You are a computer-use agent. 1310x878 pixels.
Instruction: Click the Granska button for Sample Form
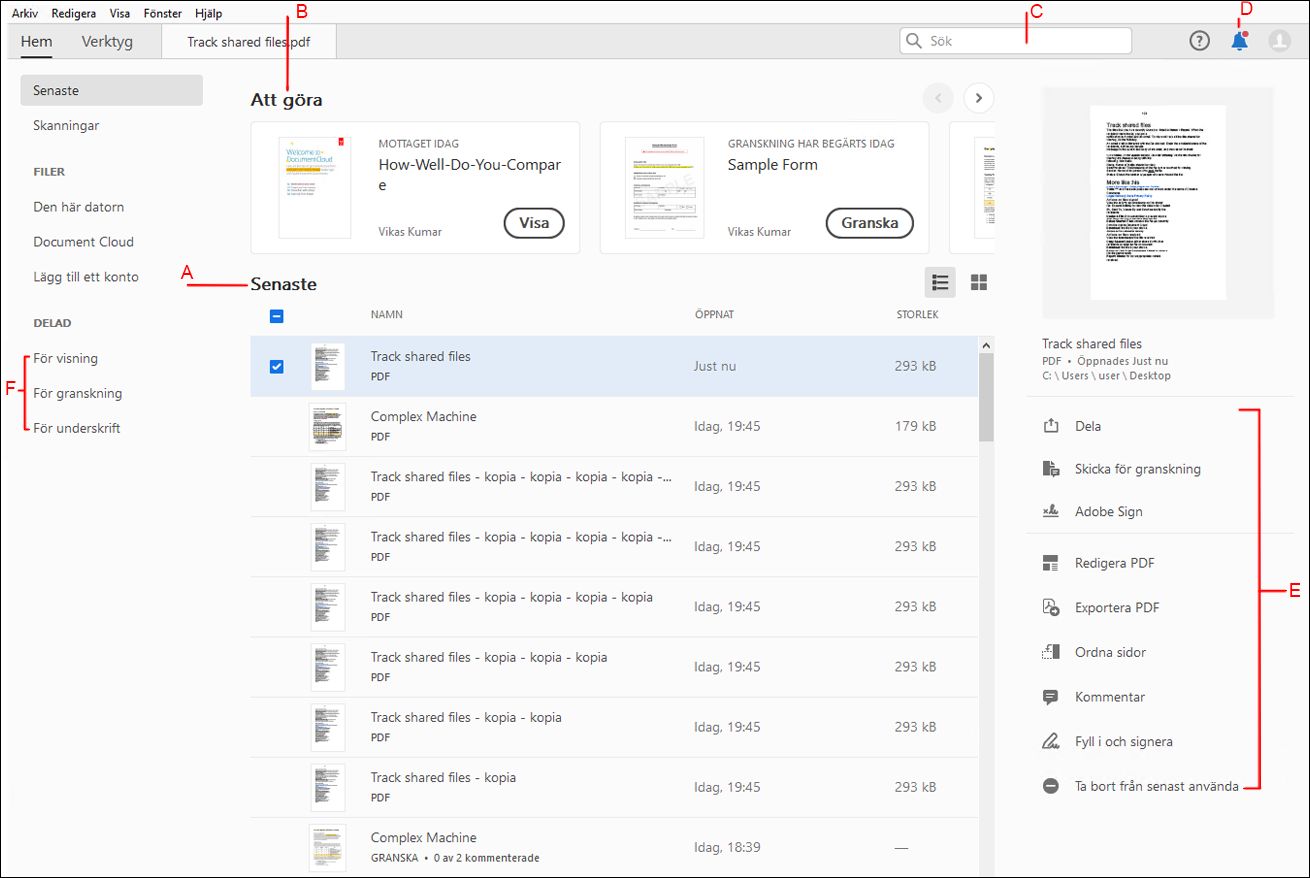869,223
